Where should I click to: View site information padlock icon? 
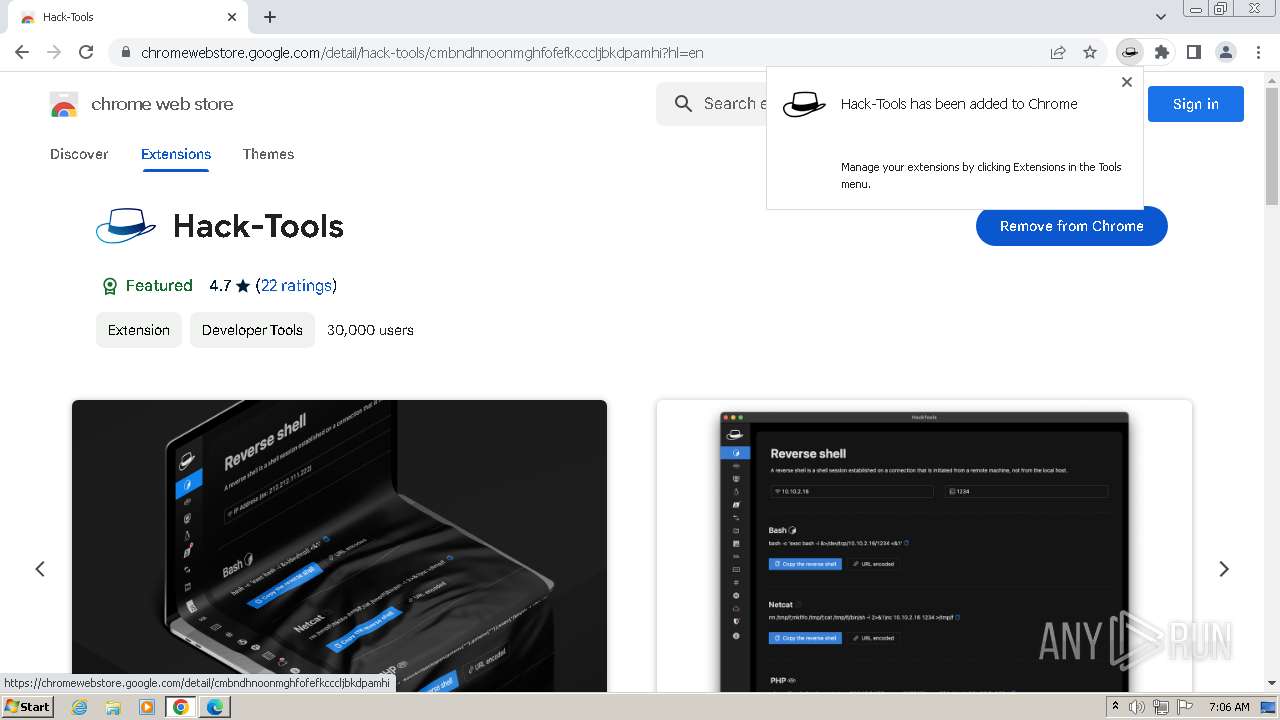click(x=125, y=52)
